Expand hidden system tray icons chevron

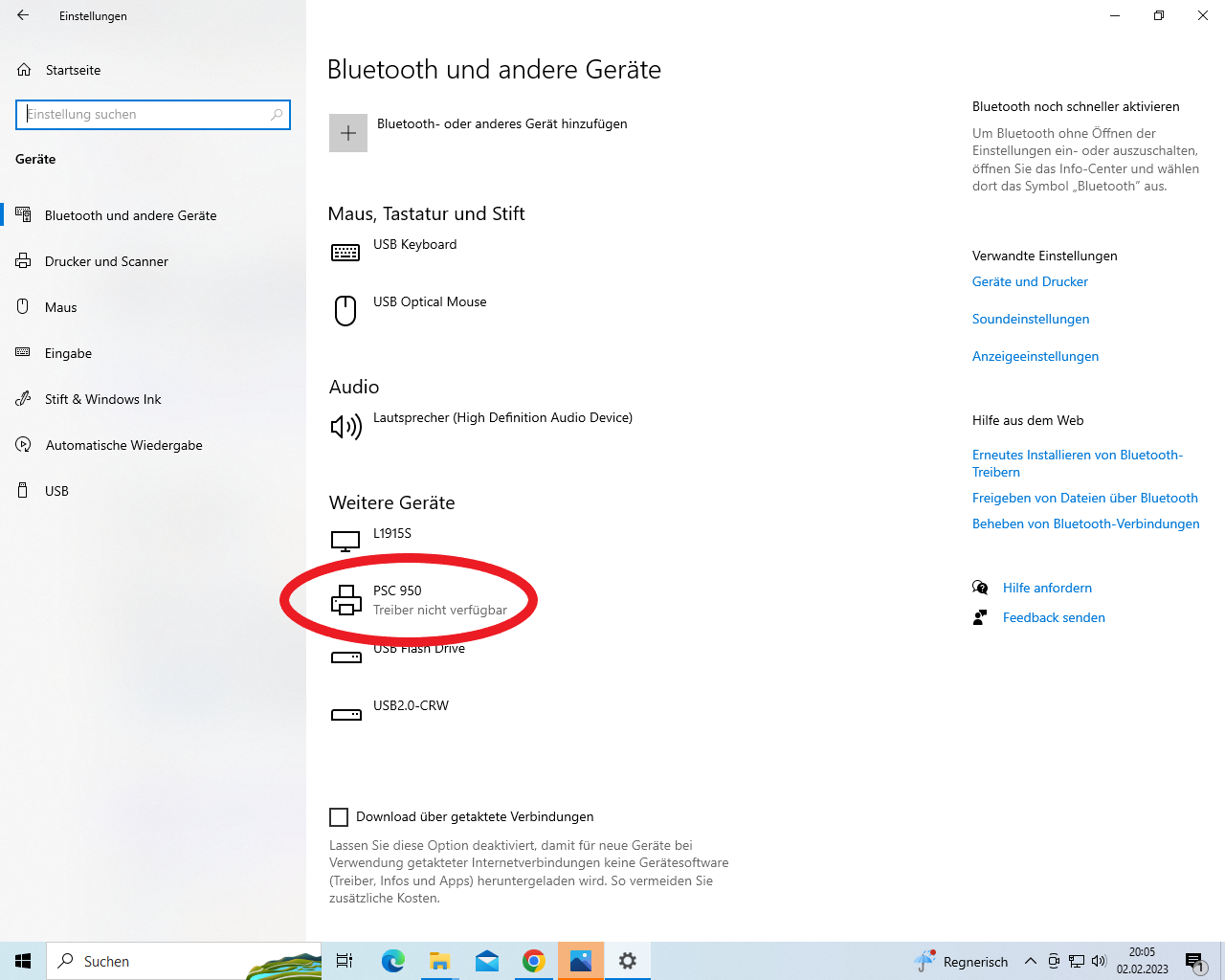coord(1031,961)
